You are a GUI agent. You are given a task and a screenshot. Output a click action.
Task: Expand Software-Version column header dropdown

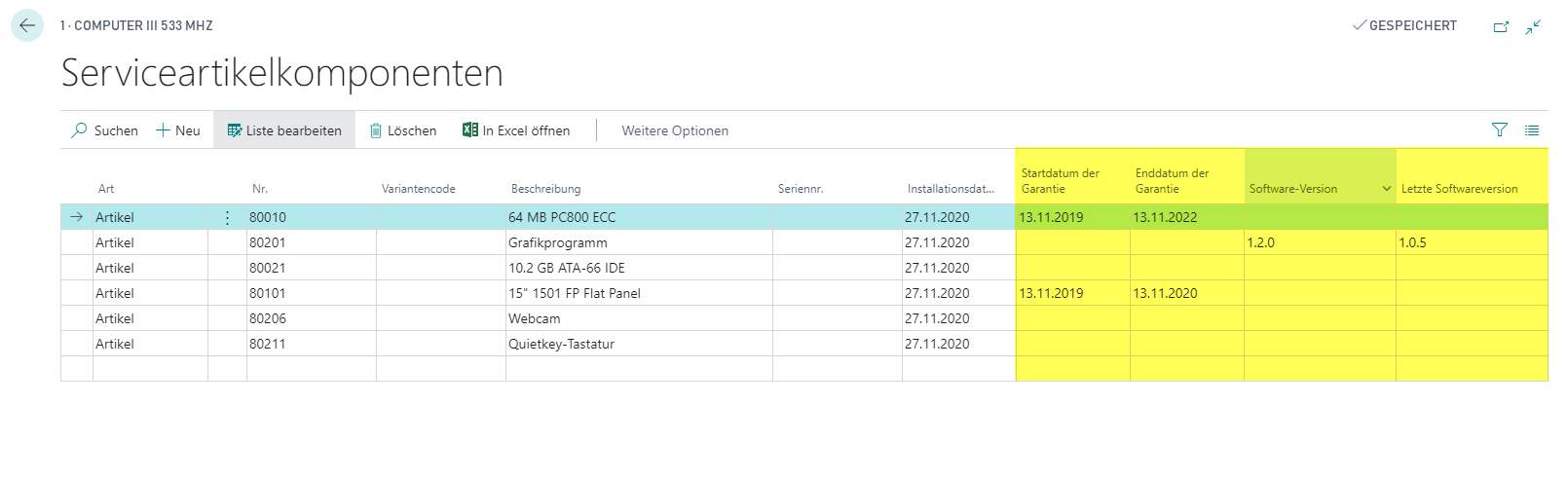tap(1386, 189)
